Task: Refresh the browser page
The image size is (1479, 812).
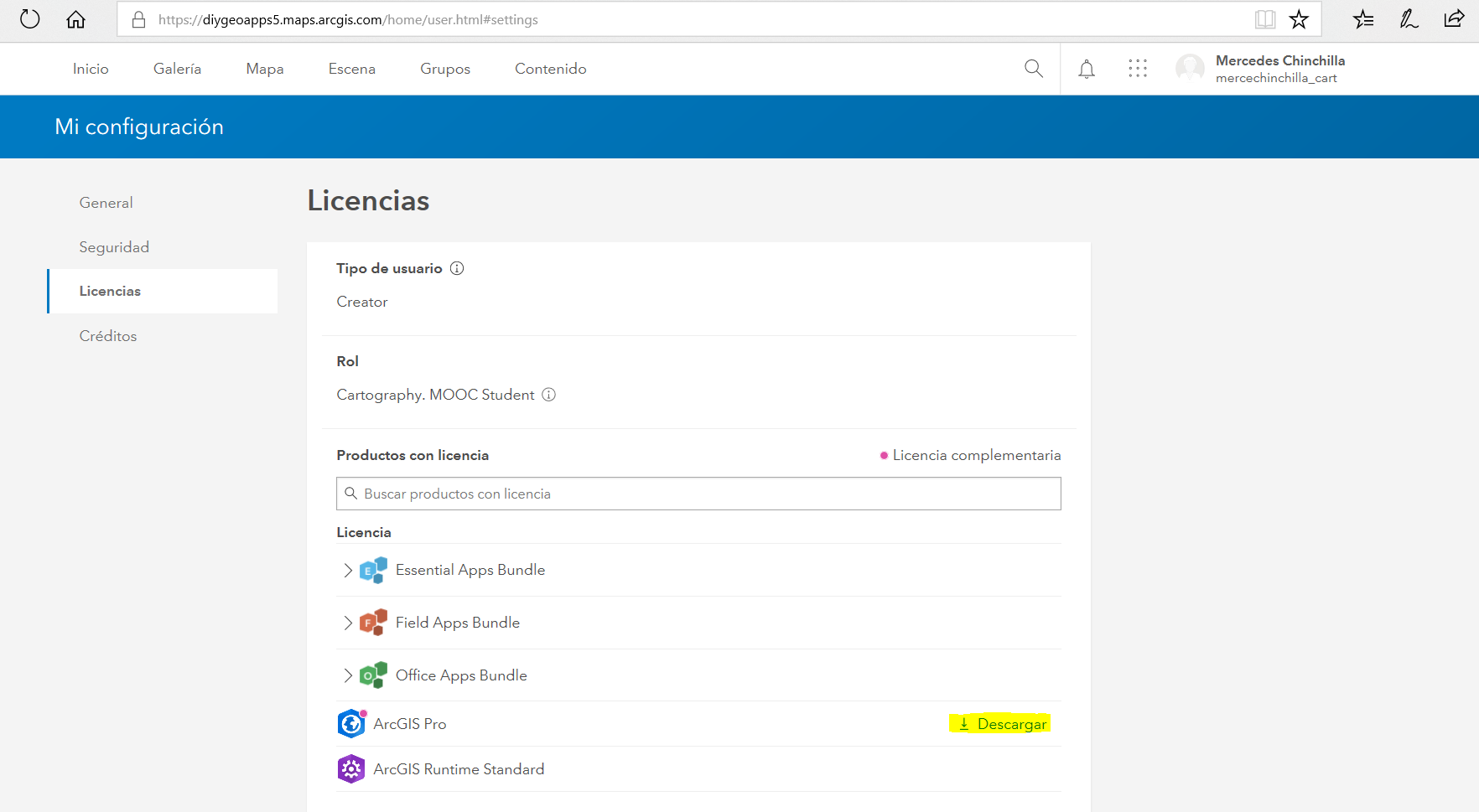Action: pos(30,19)
